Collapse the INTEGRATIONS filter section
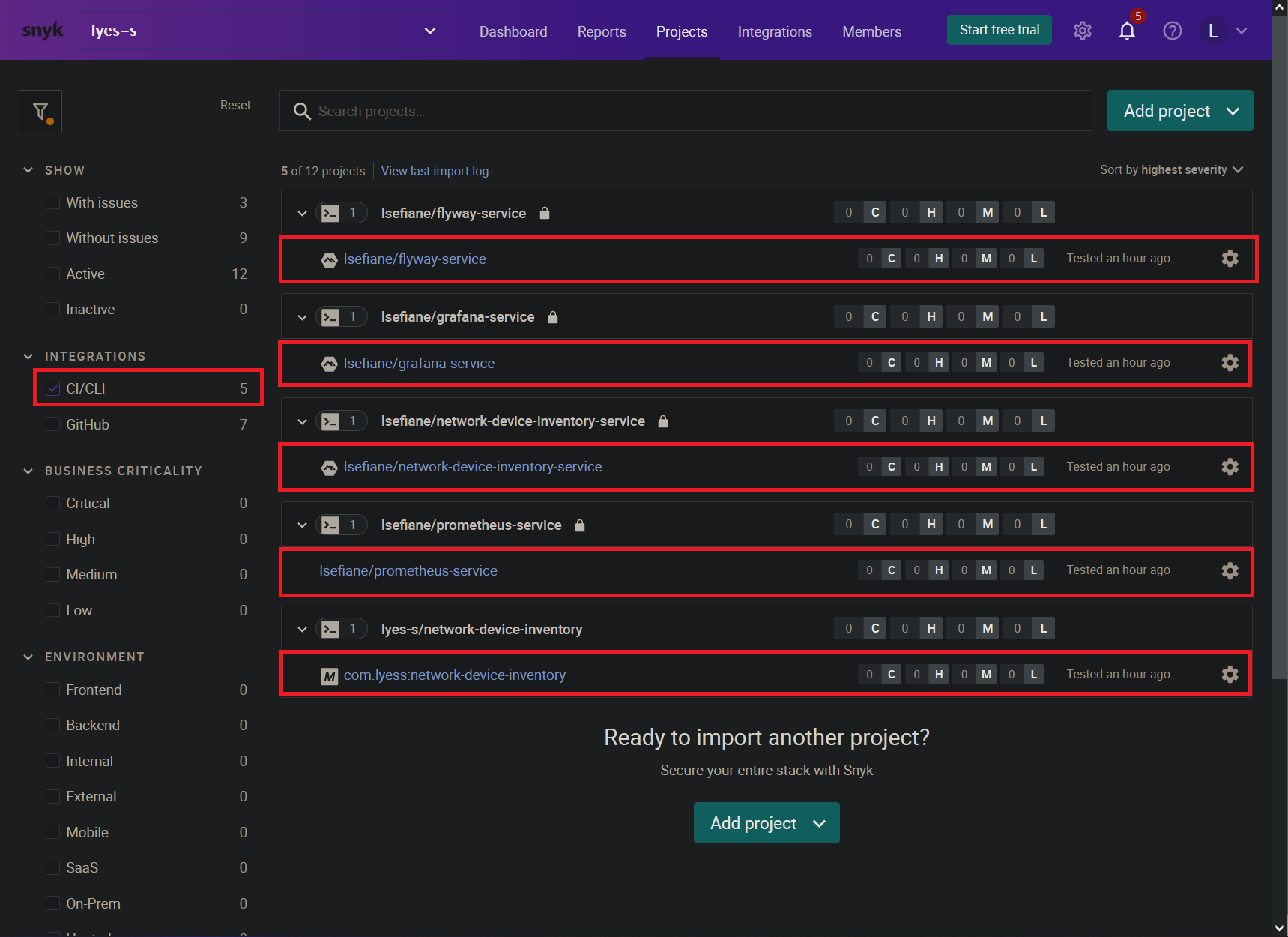1288x937 pixels. (x=28, y=356)
